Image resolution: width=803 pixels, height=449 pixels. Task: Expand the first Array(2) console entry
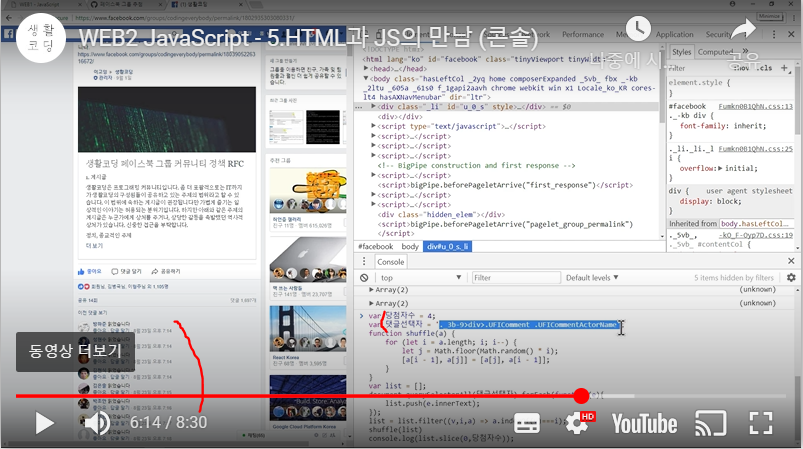371,290
